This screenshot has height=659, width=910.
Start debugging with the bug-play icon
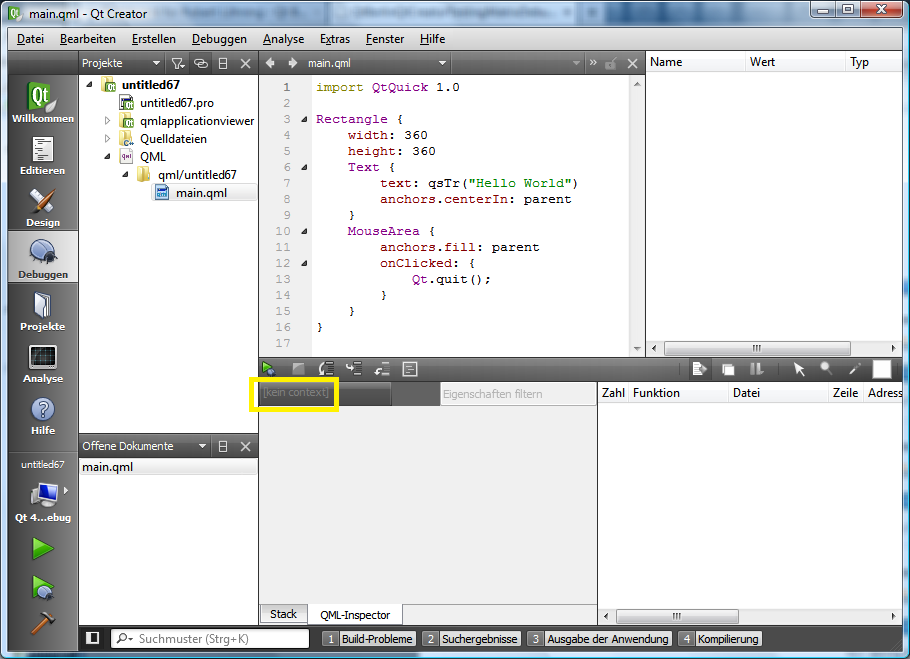click(42, 586)
